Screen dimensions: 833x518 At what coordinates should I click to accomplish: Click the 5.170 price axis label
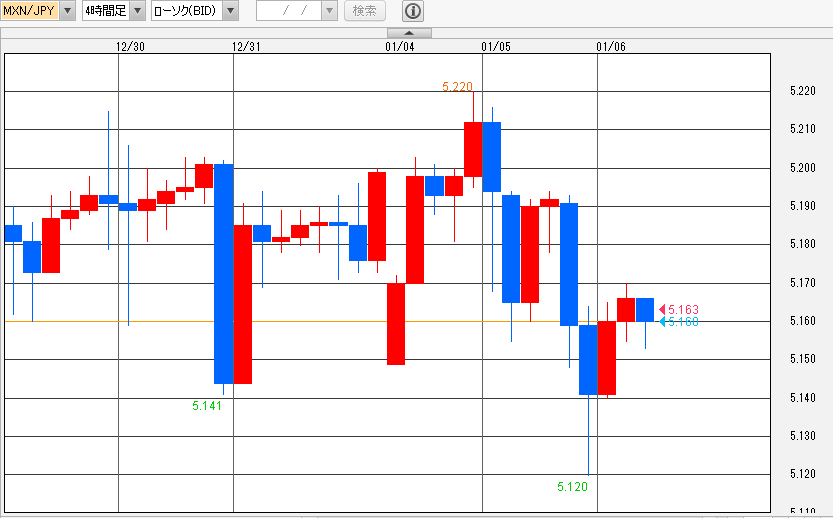tap(803, 283)
